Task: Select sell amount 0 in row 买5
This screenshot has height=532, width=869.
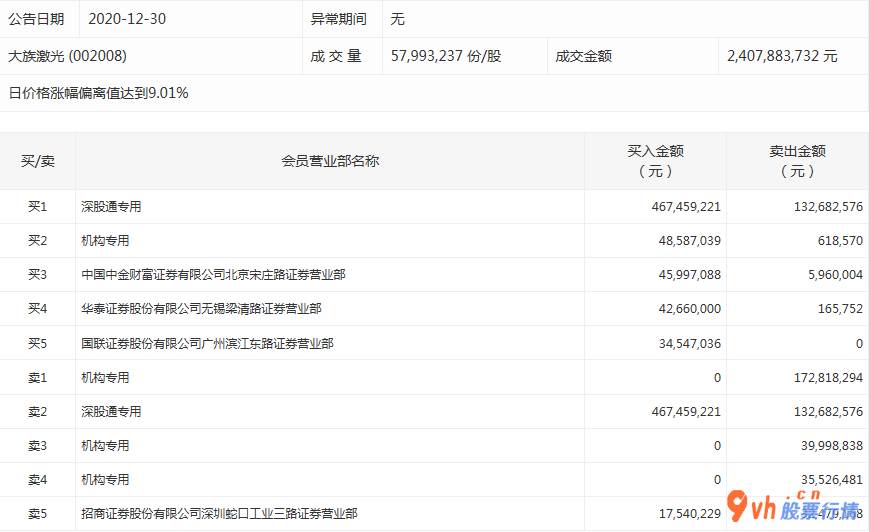Action: click(x=859, y=344)
